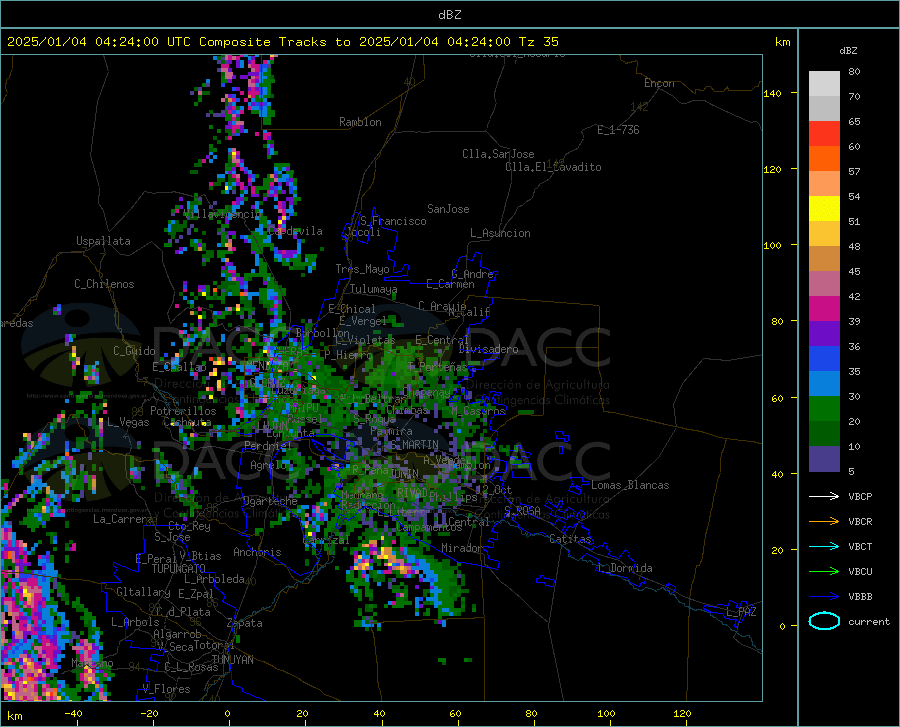Click the 'Clla.El_Cavadito' map label

tap(553, 167)
